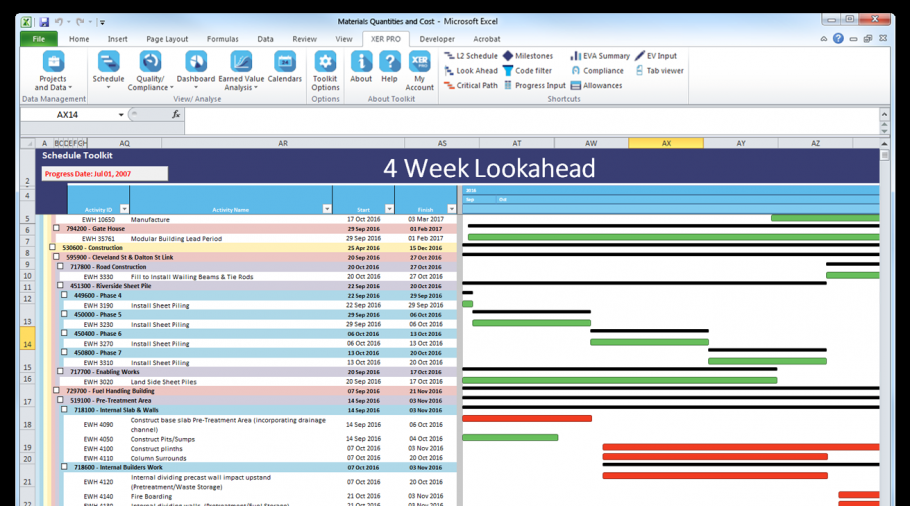
Task: Open the Activity ID filter dropdown
Action: point(124,209)
